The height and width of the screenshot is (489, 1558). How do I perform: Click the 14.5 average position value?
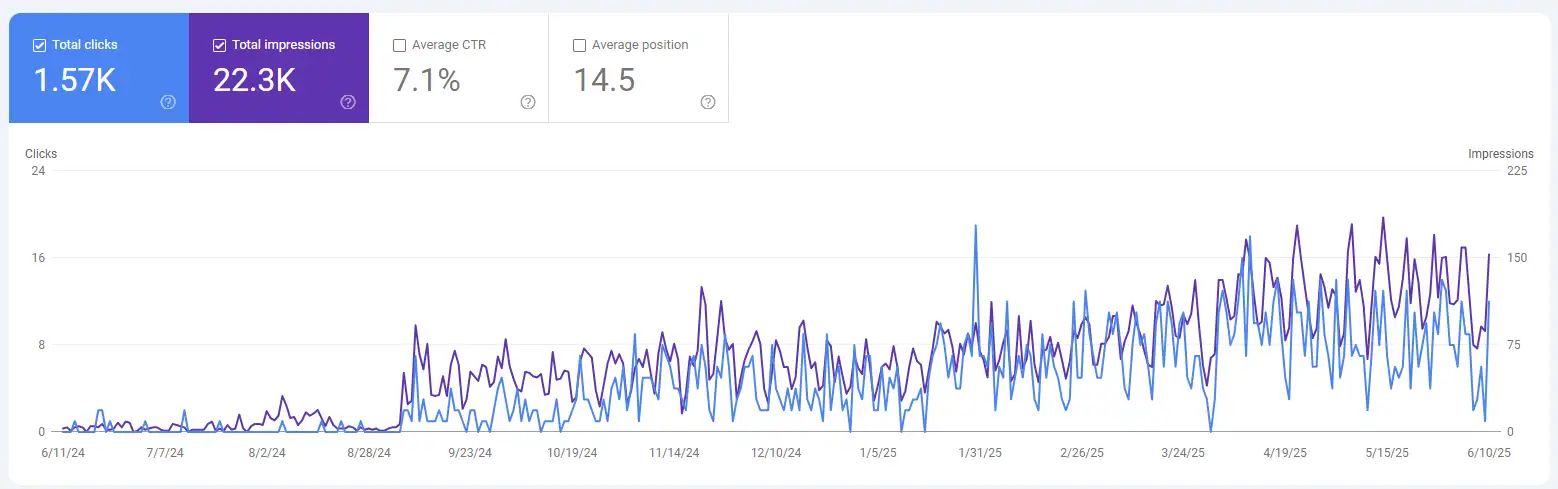coord(604,80)
